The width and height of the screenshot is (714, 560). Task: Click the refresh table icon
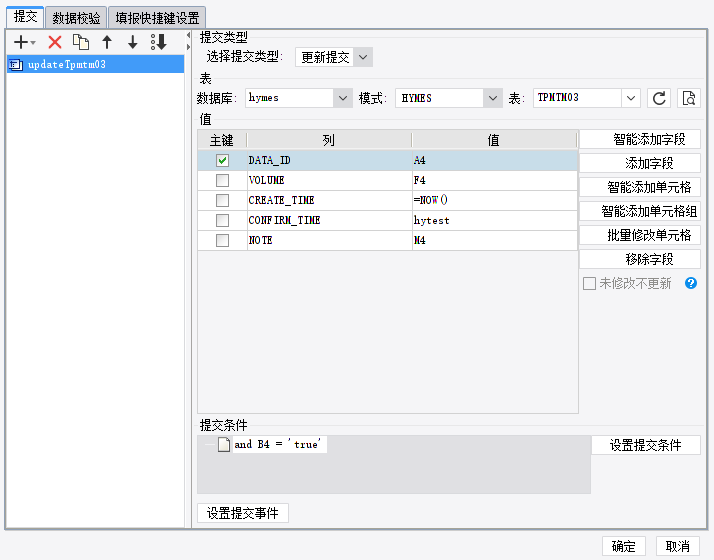(x=659, y=98)
